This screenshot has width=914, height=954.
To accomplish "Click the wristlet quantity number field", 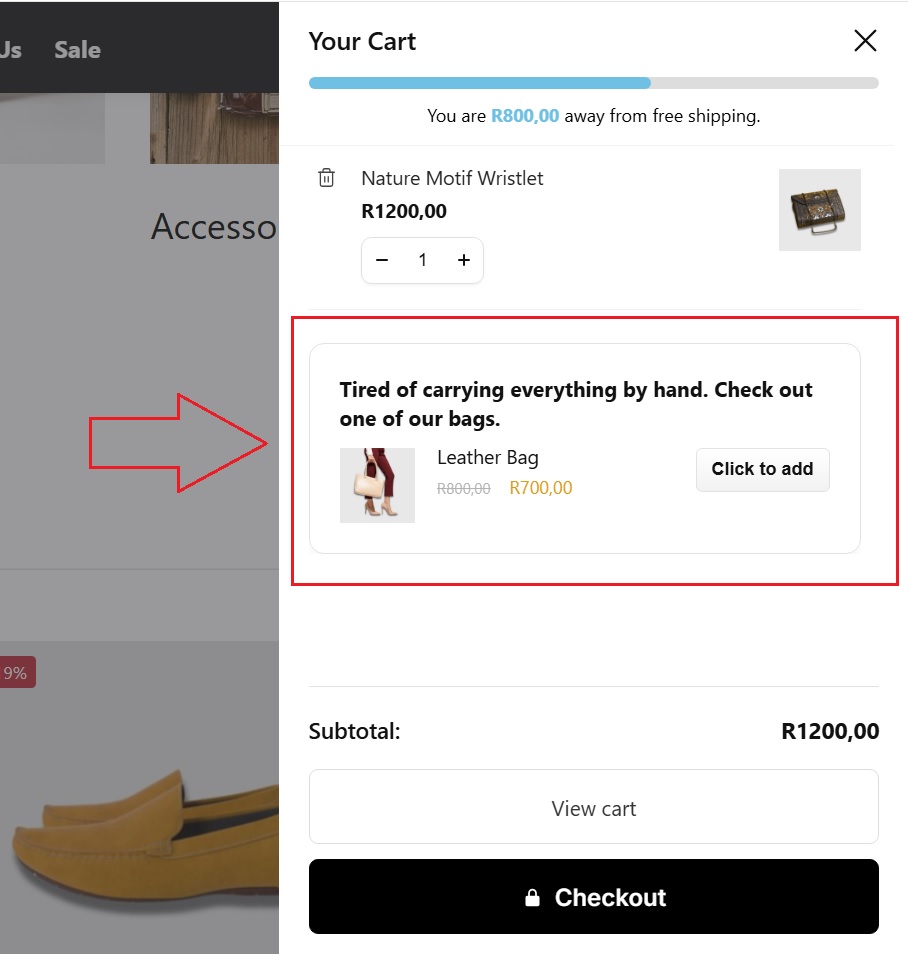I will 423,260.
